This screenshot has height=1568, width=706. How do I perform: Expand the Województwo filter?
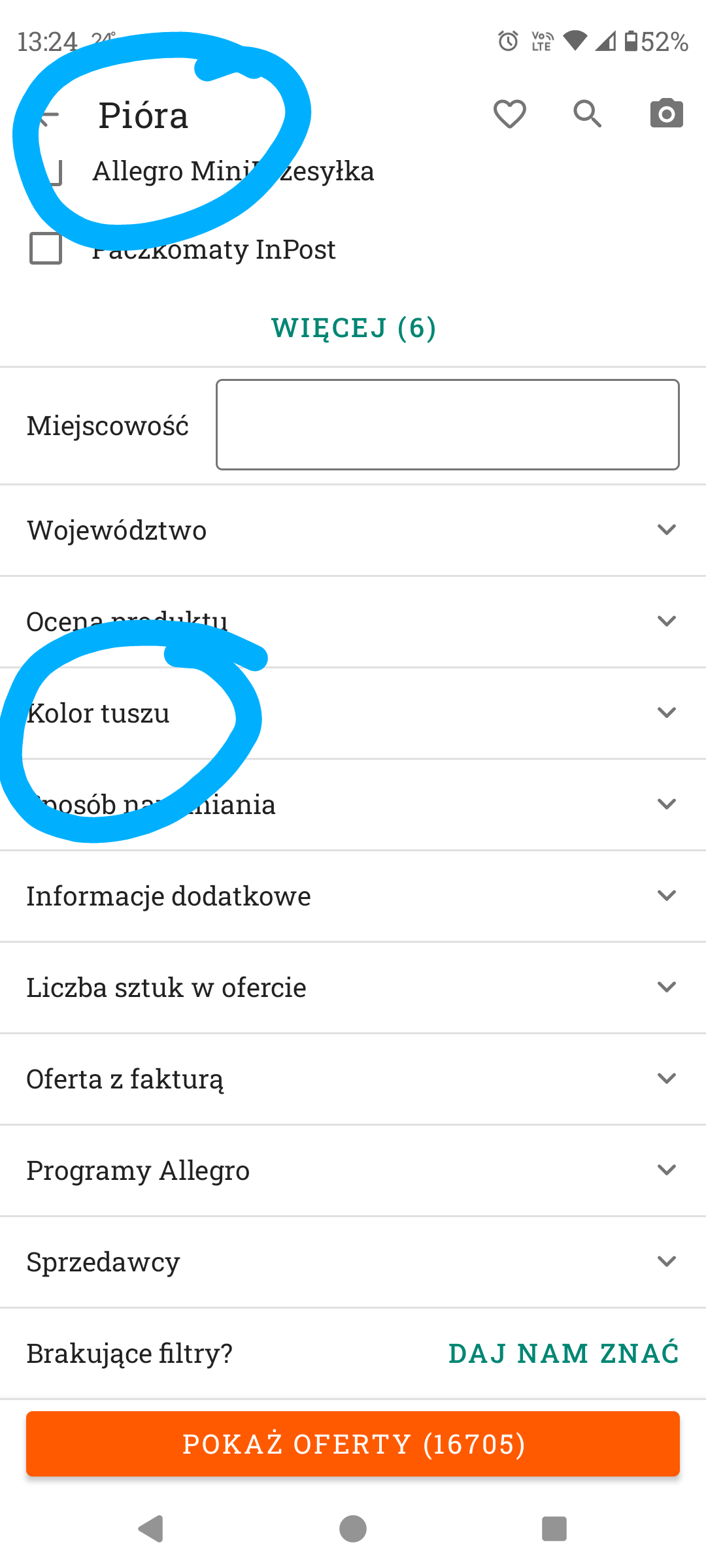[353, 530]
